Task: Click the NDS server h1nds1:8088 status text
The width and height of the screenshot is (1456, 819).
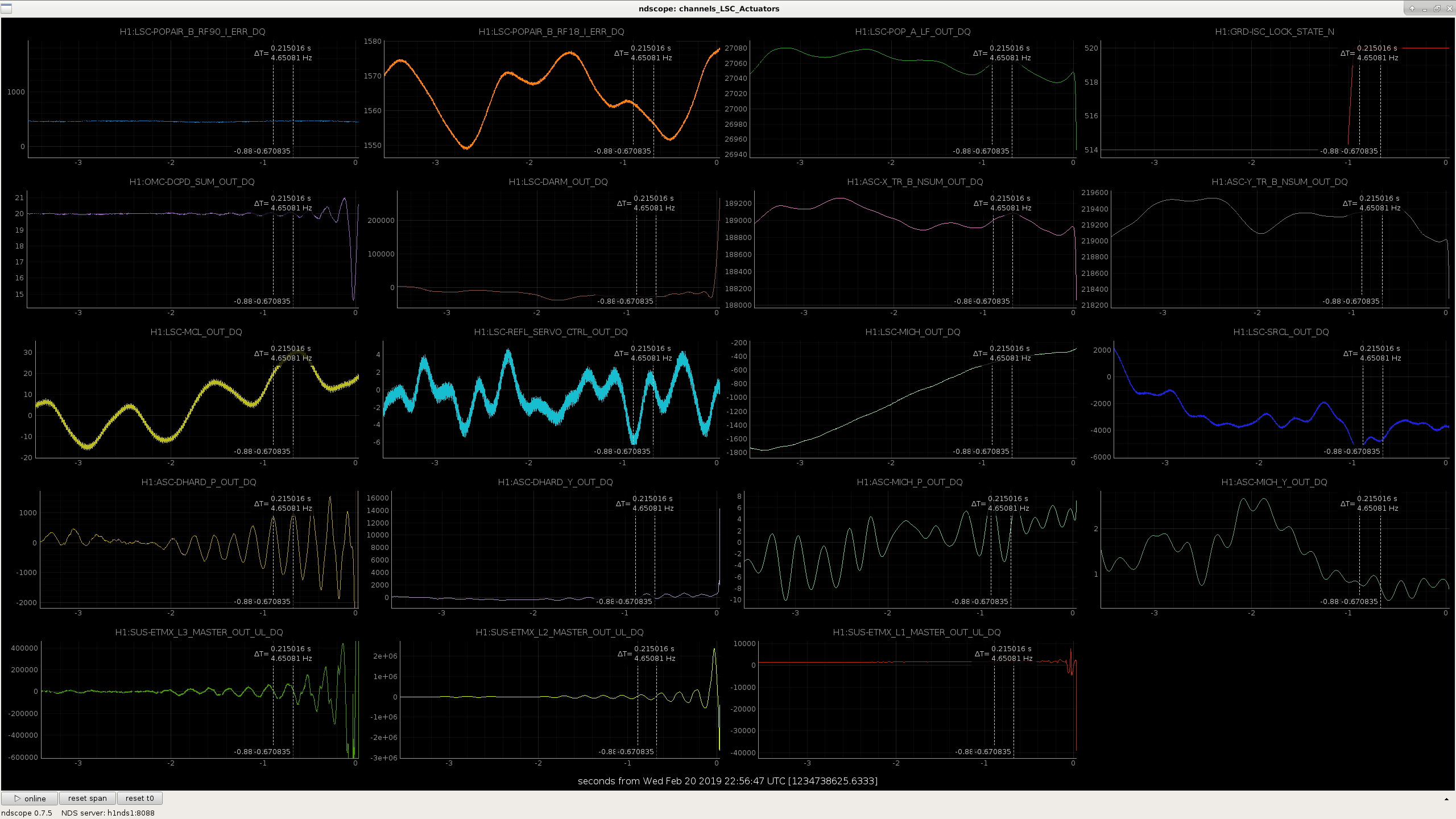Action: tap(107, 813)
